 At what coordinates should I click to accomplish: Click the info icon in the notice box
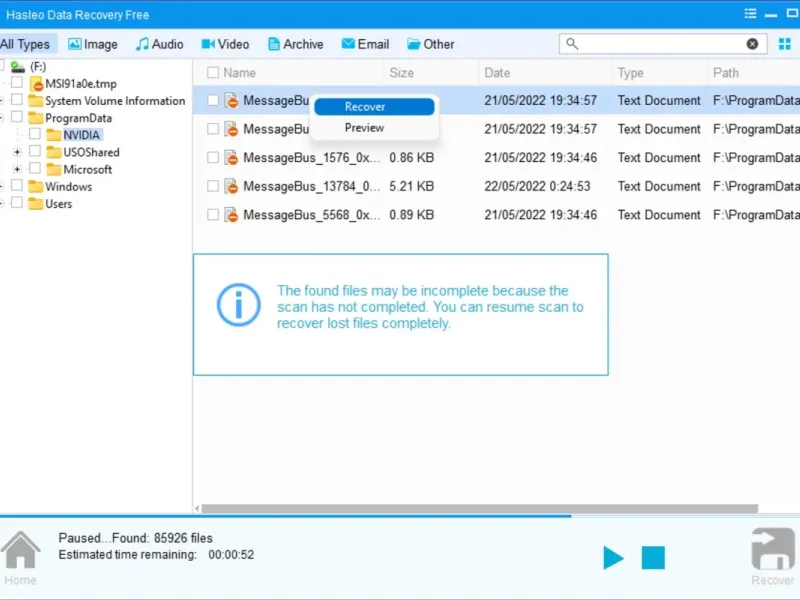tap(238, 305)
